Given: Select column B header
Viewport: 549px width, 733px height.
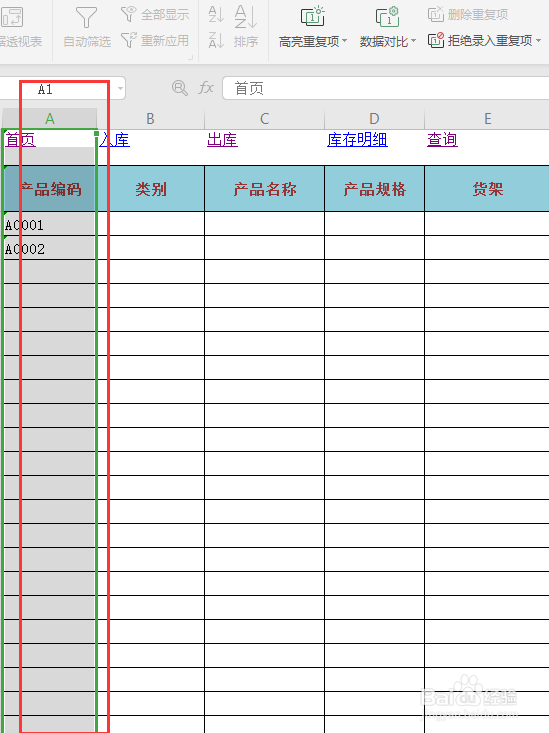Looking at the screenshot, I should tap(151, 119).
